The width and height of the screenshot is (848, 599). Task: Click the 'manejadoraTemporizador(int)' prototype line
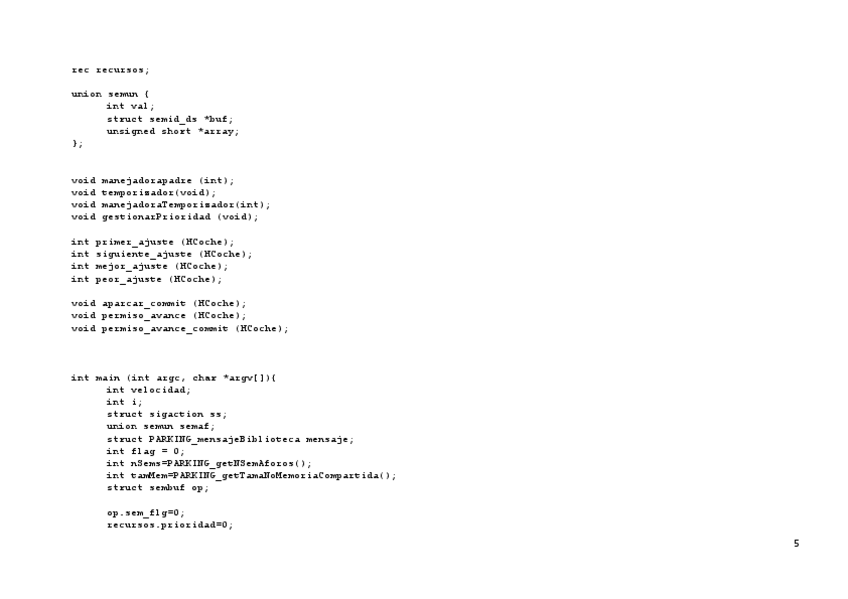click(x=171, y=205)
